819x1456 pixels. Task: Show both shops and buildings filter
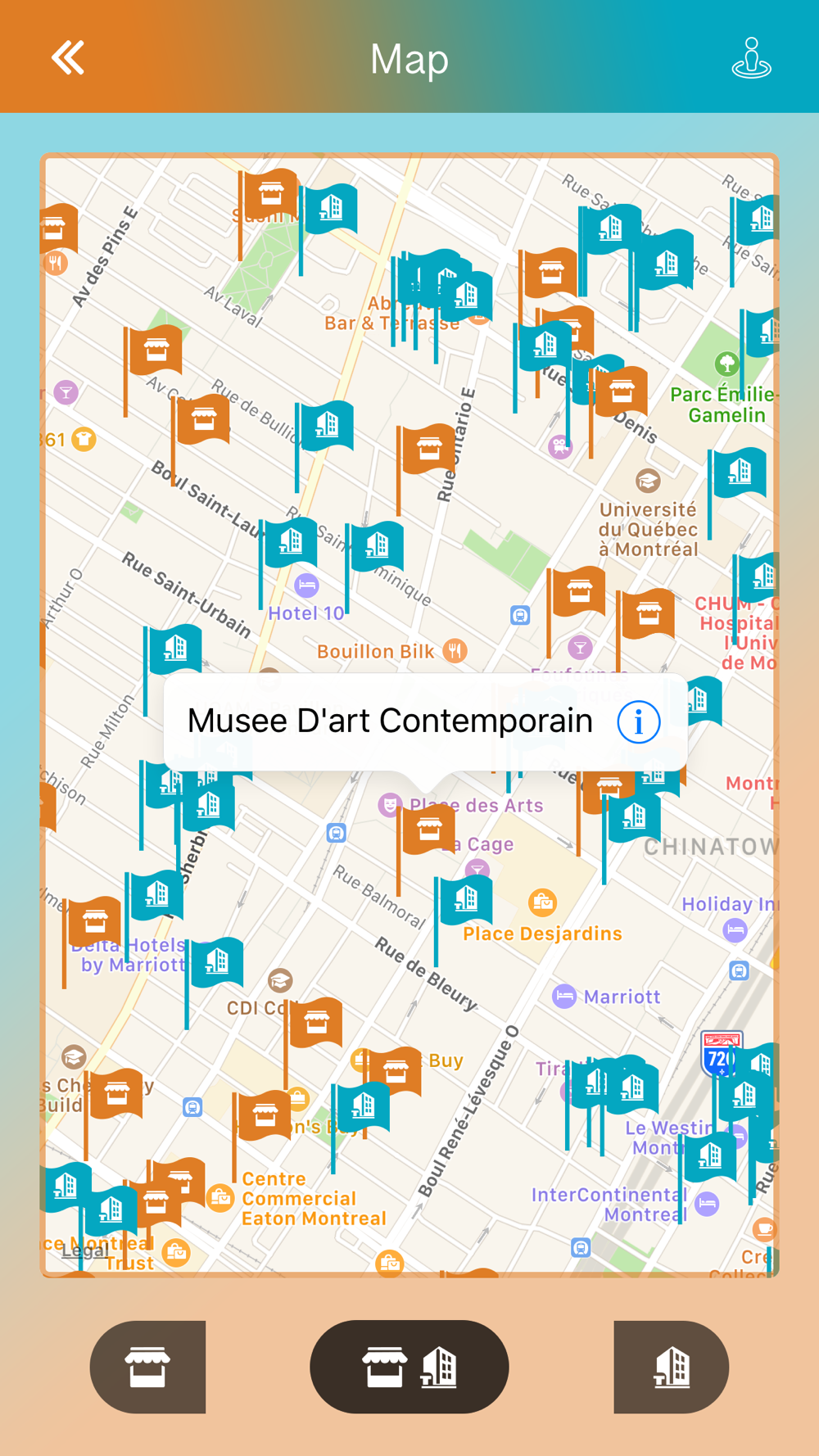pyautogui.click(x=409, y=1367)
